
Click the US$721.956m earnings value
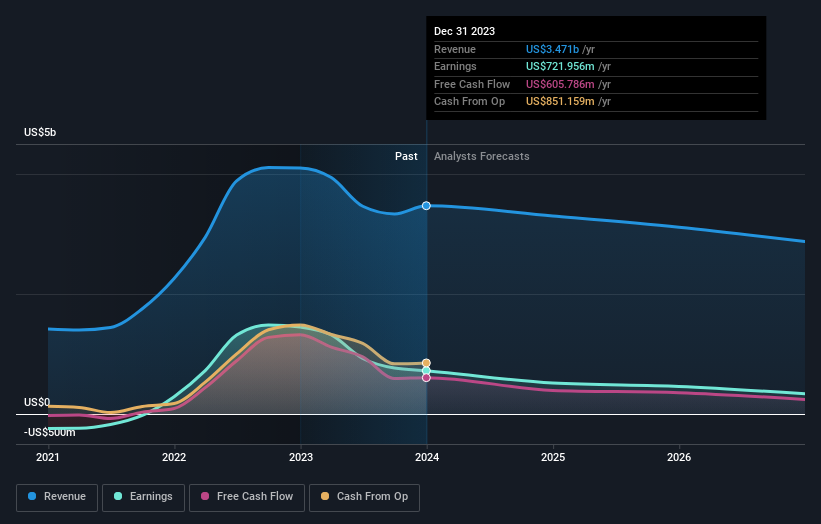coord(560,66)
